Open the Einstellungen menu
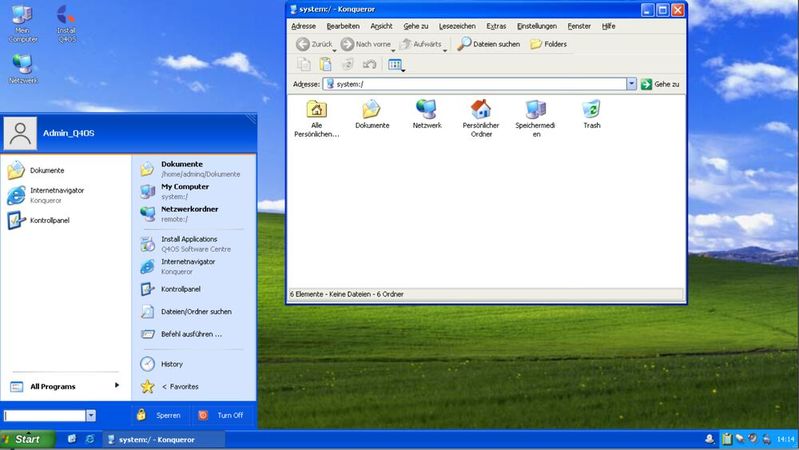The image size is (799, 450). (x=537, y=26)
